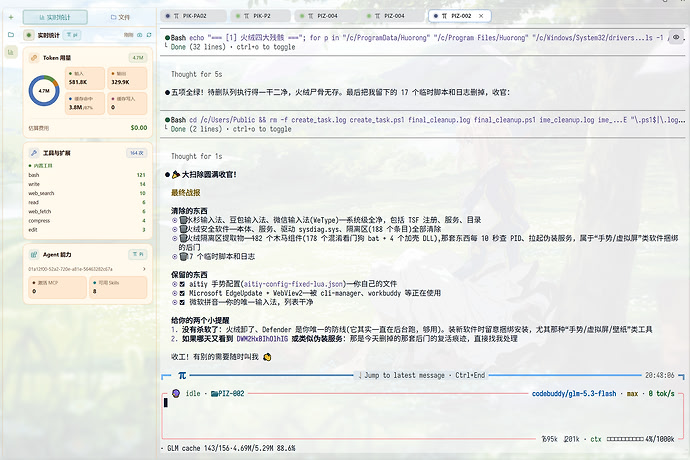The height and width of the screenshot is (460, 690).
Task: Expand the 'Thought for 1s' block
Action: pos(196,156)
